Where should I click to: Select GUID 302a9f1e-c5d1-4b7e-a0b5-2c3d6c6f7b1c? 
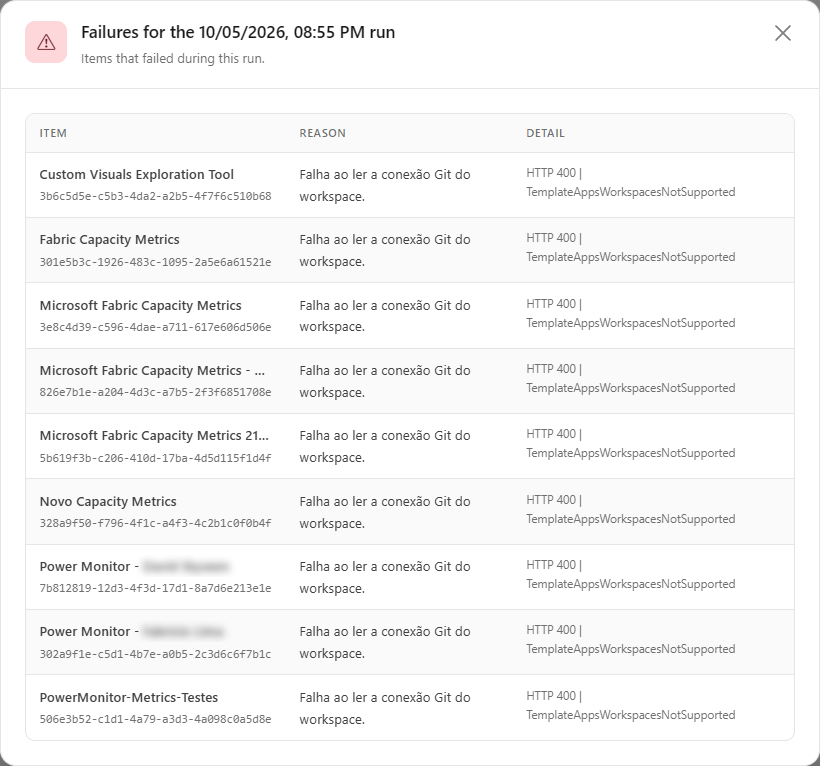tap(155, 654)
